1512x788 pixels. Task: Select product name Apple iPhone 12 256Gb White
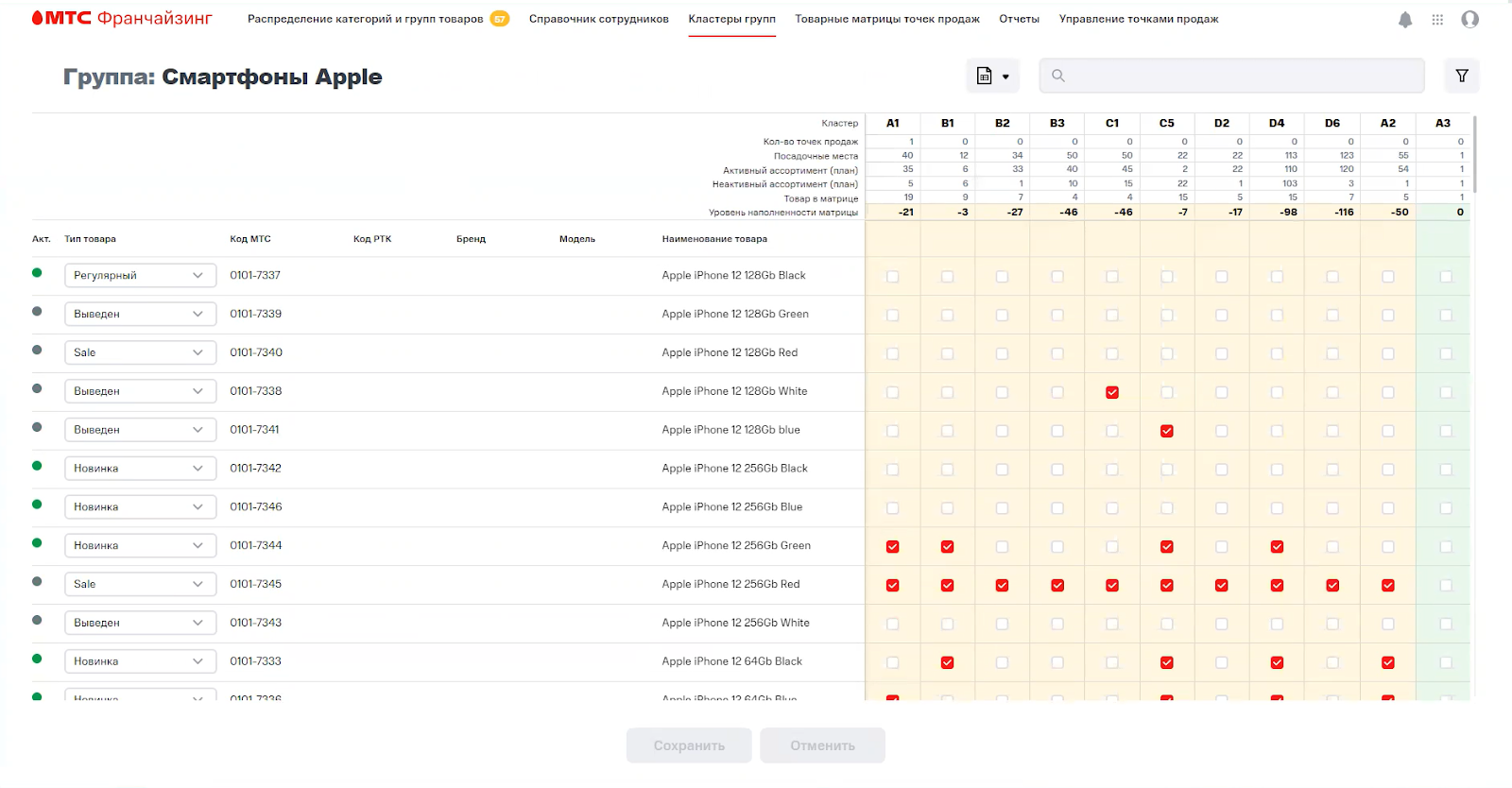[736, 623]
